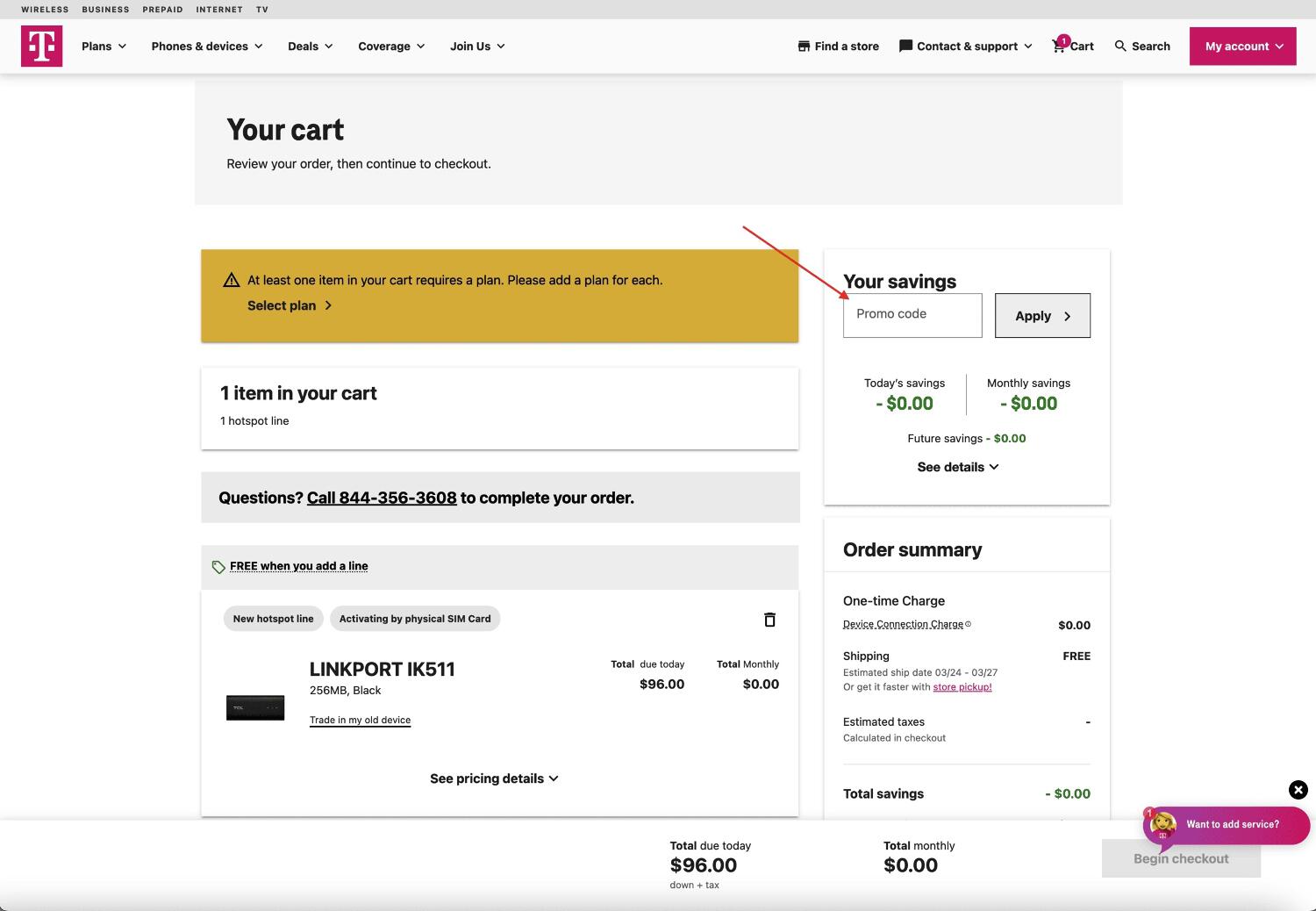Click Select plan link
Screen dimensions: 1316x911
coord(290,305)
